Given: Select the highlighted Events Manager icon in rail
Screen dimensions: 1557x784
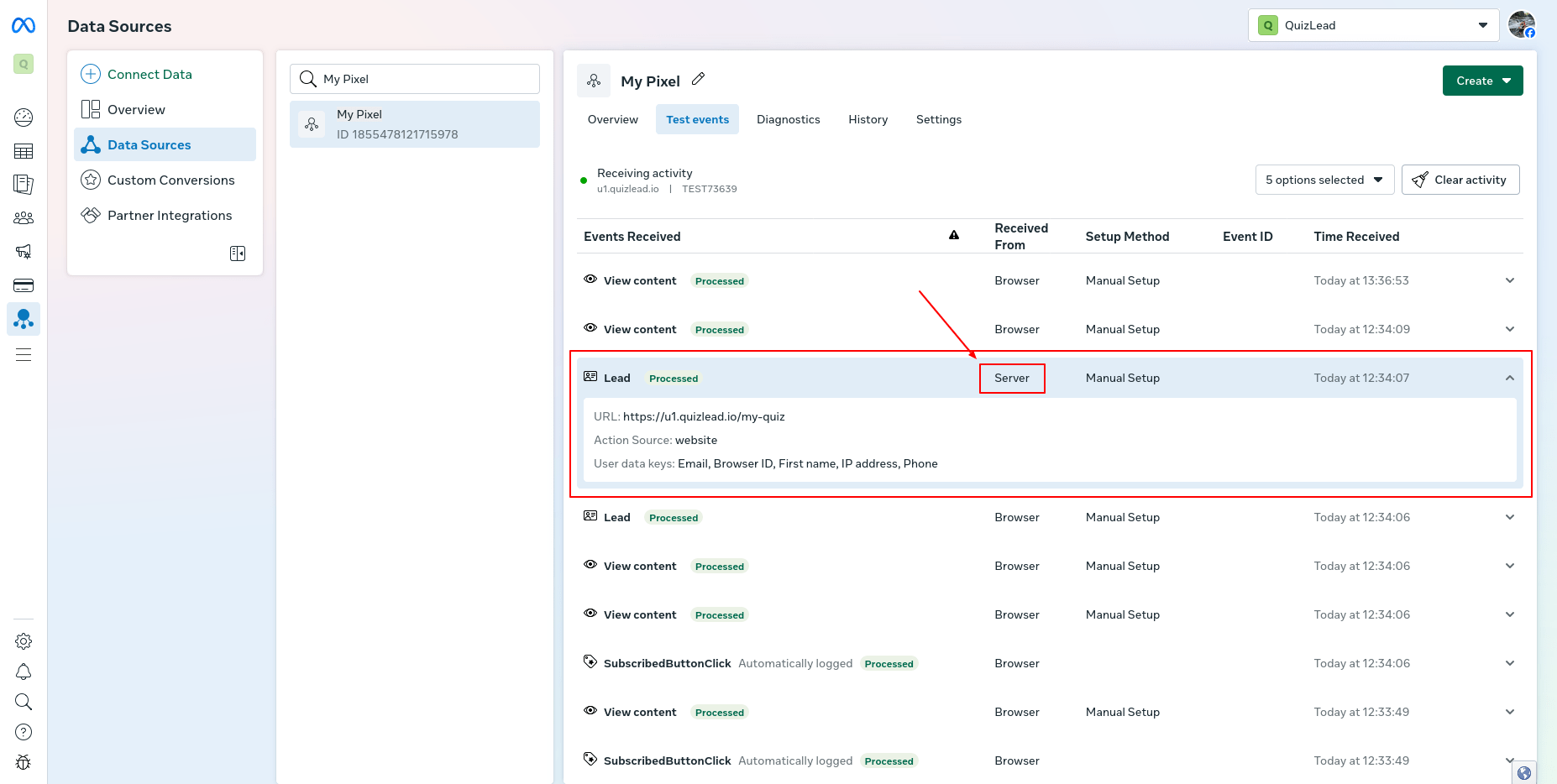Looking at the screenshot, I should (24, 319).
